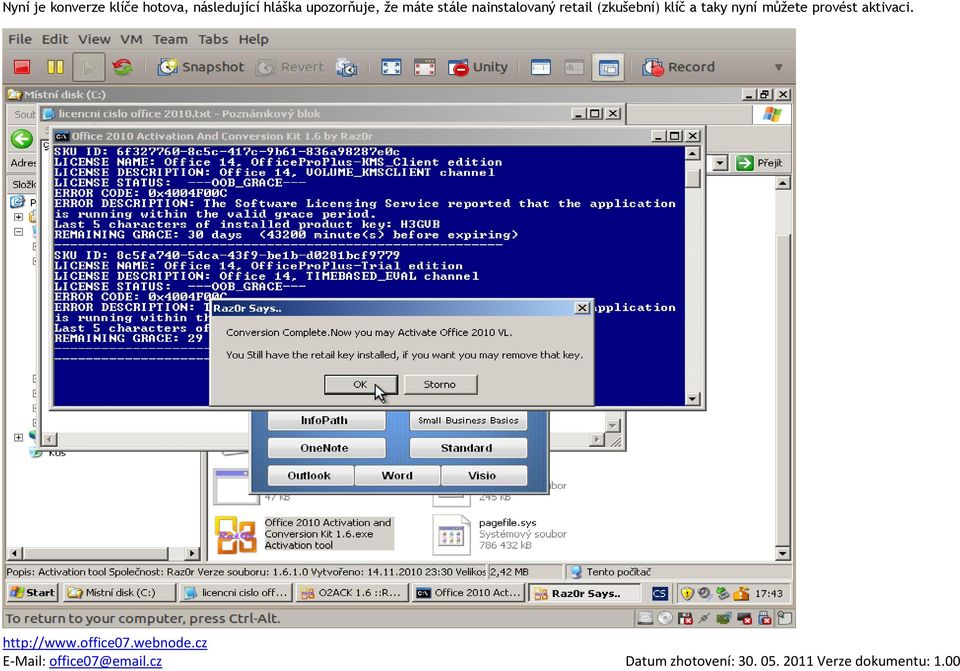Switch to Místní disk (C:) taskbar button
This screenshot has height=671, width=960.
(121, 593)
